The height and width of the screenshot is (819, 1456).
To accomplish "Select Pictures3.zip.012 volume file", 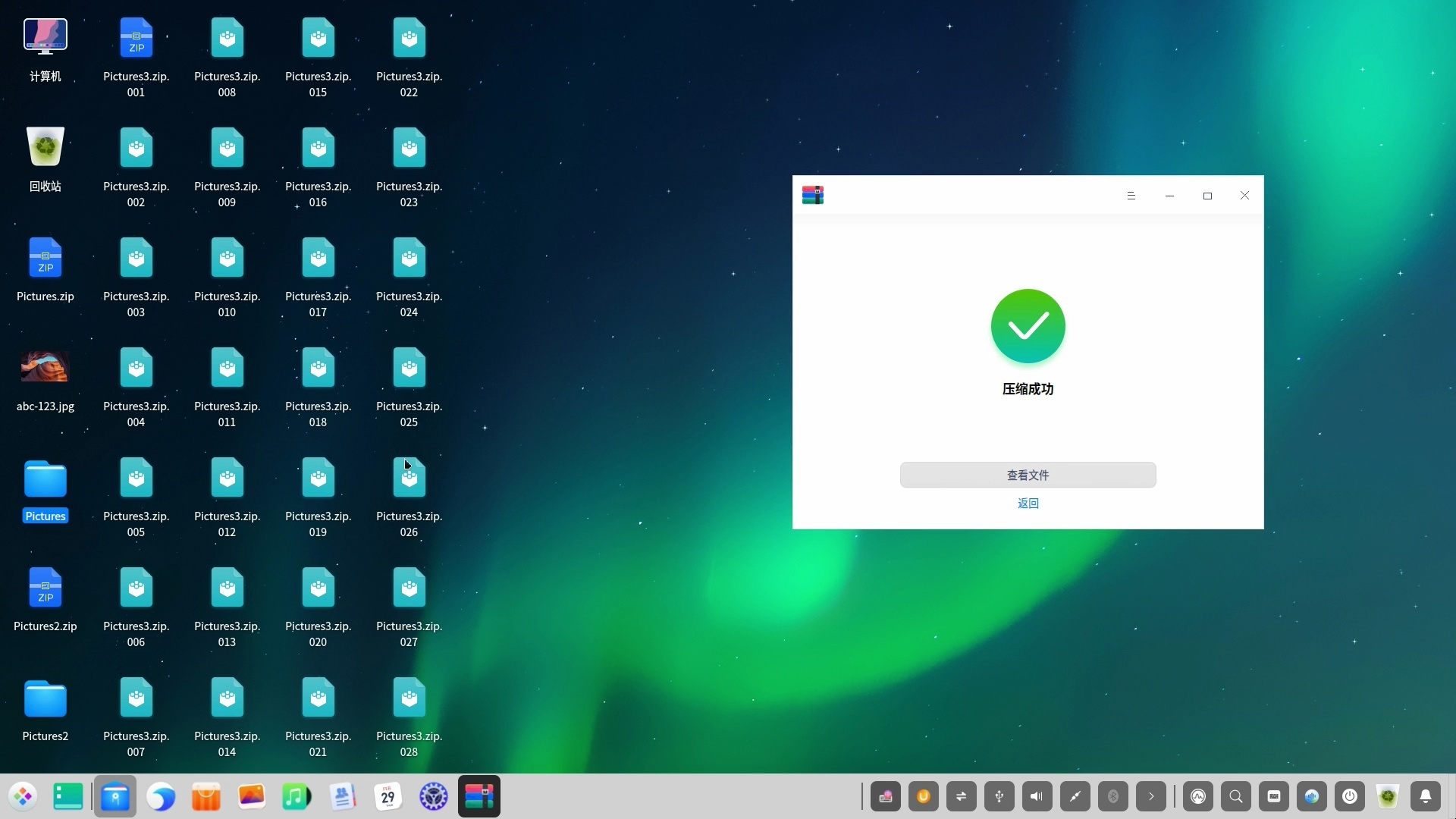I will 227,497.
